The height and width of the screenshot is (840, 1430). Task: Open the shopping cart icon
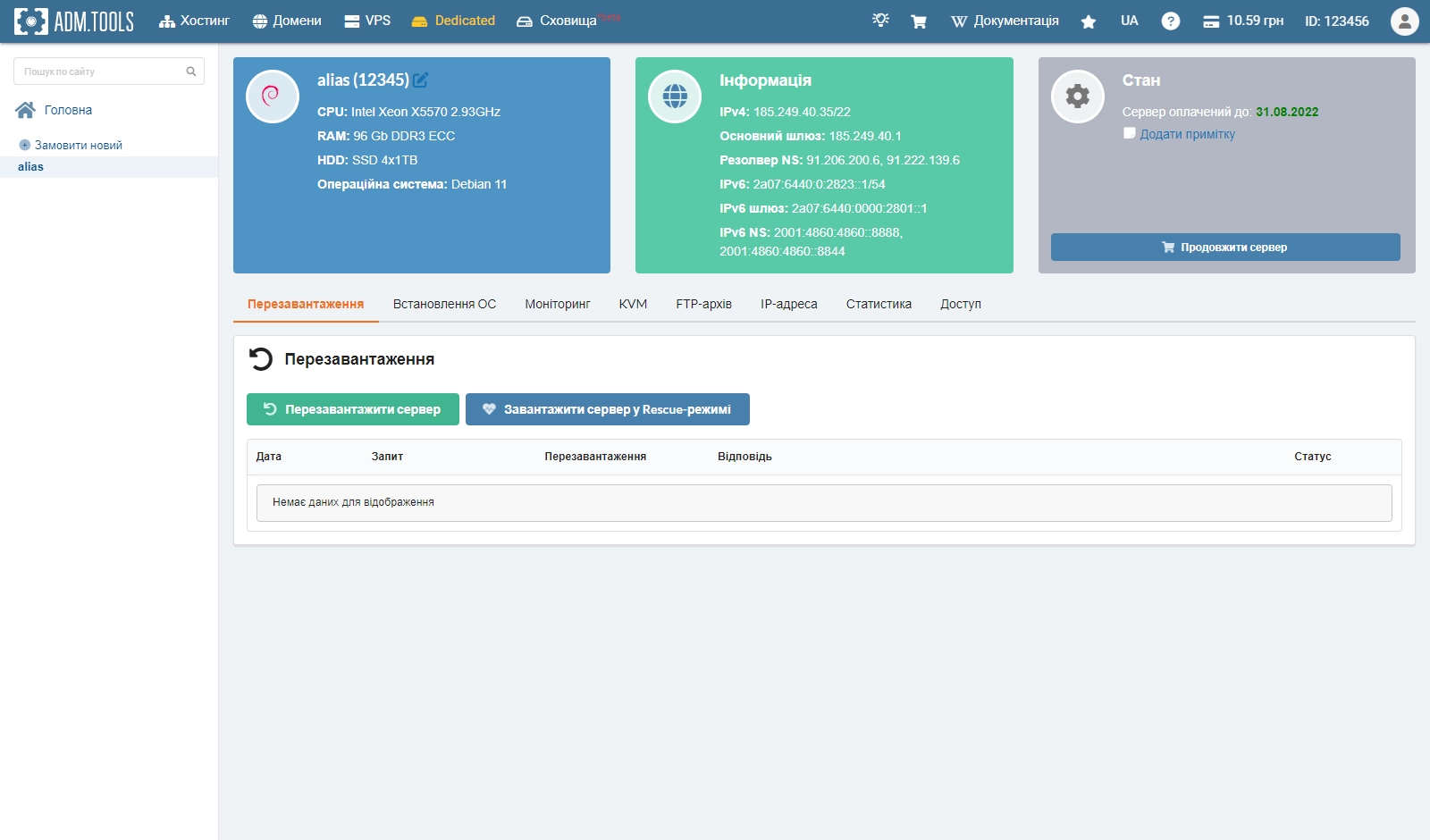(x=918, y=21)
